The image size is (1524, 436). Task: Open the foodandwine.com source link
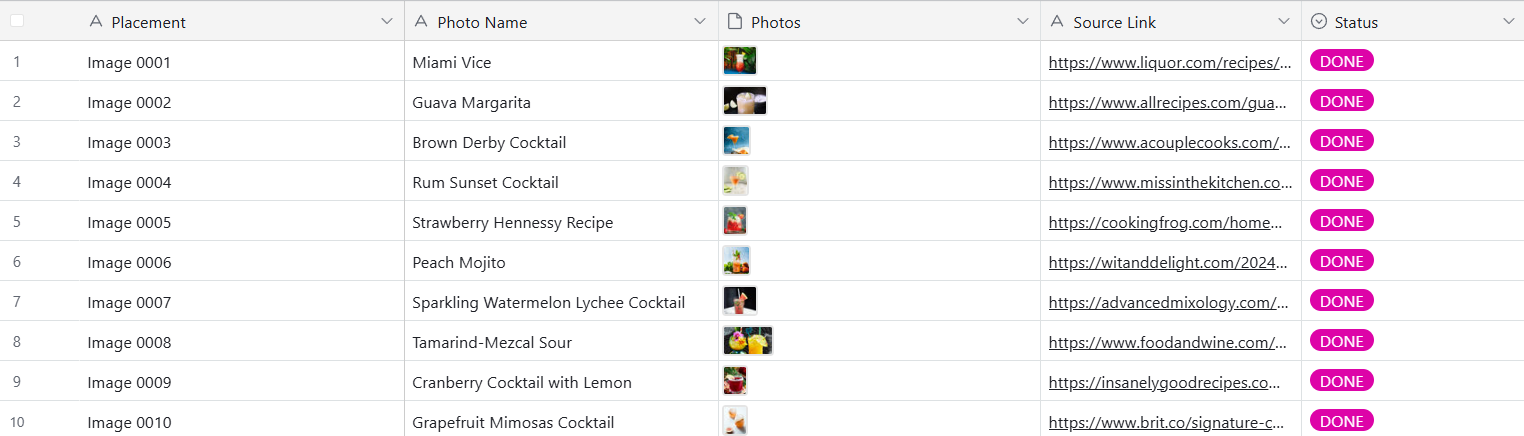click(1168, 342)
